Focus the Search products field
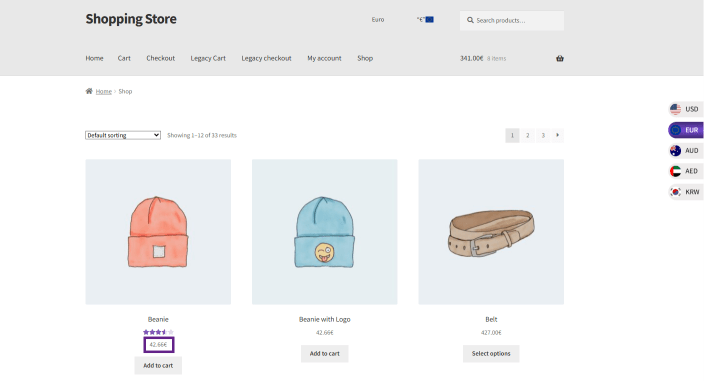Viewport: 704px width, 381px height. click(x=512, y=21)
